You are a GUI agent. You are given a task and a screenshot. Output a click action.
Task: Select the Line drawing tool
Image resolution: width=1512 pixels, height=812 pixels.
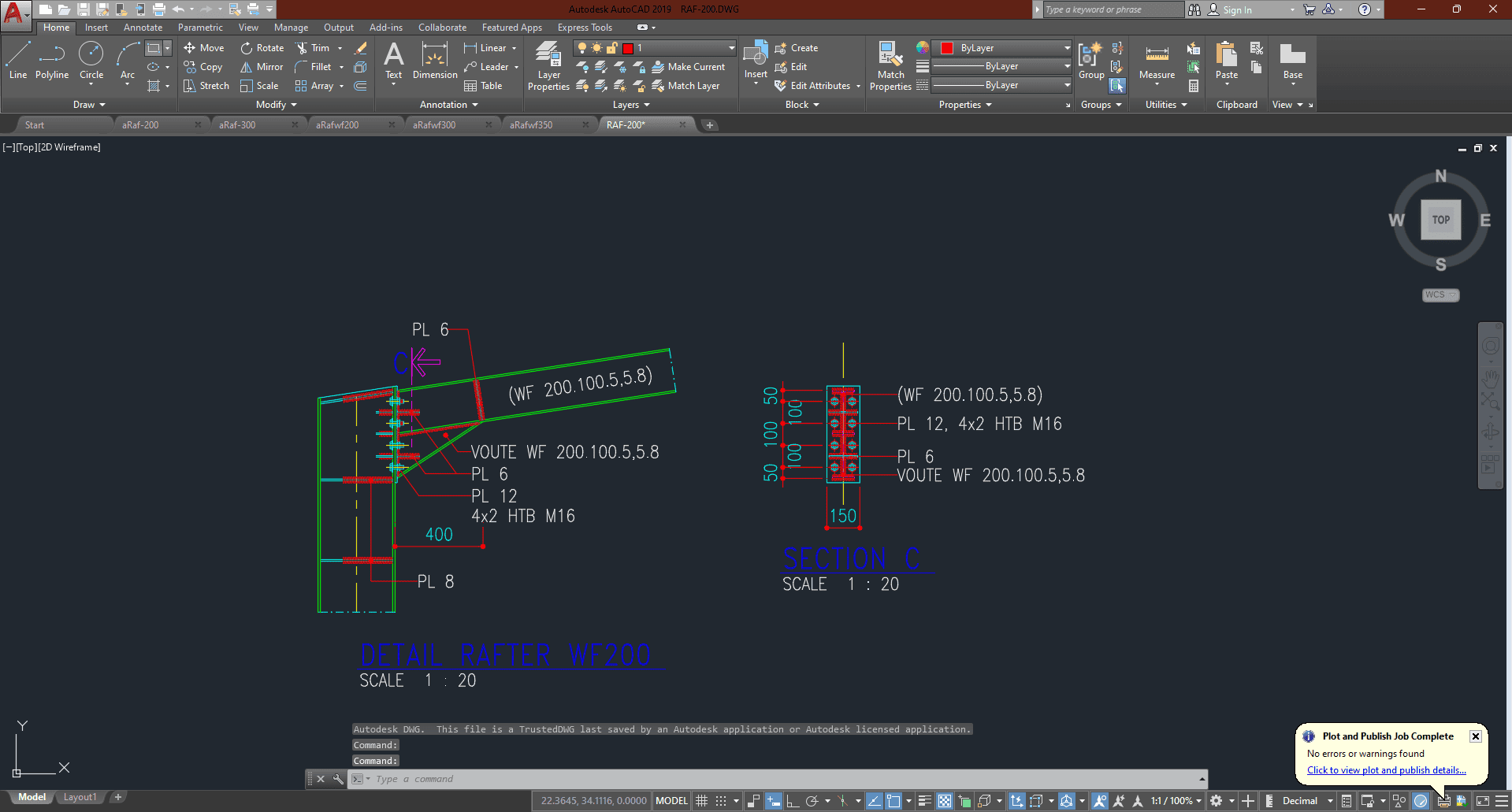tap(18, 60)
